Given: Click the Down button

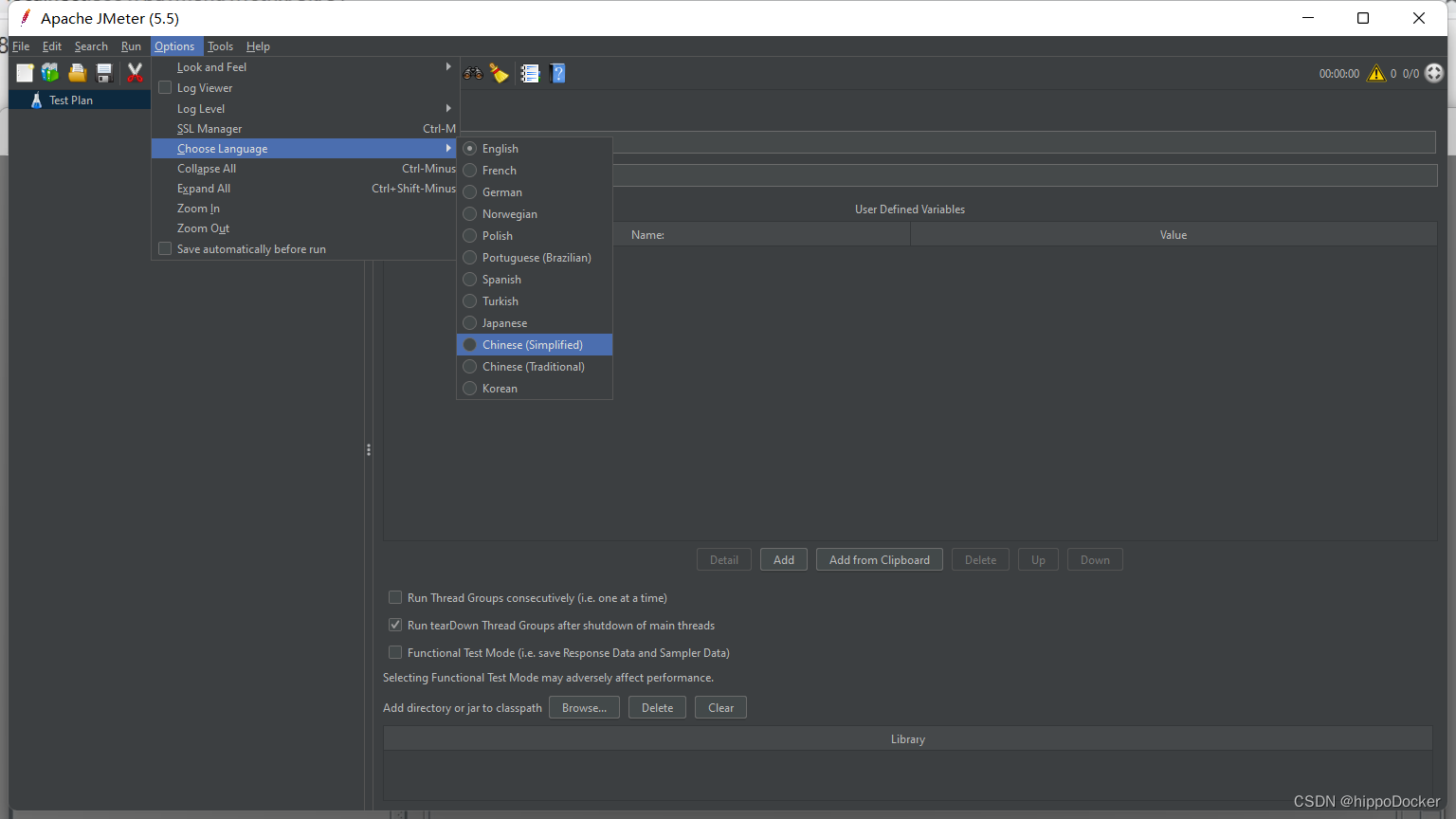Looking at the screenshot, I should [1095, 560].
